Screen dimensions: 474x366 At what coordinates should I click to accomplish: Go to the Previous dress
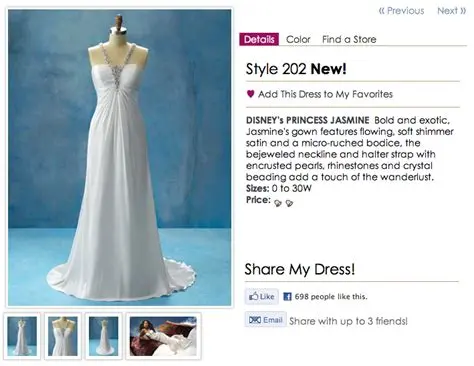tap(402, 11)
